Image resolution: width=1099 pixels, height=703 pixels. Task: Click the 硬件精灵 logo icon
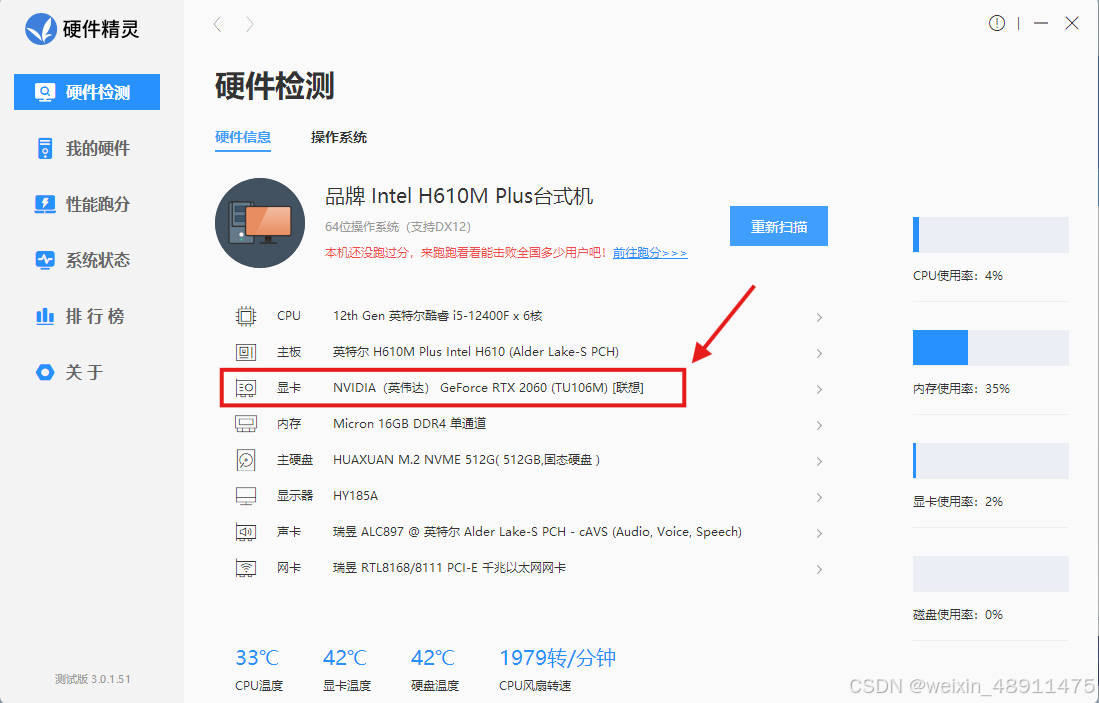tap(41, 29)
